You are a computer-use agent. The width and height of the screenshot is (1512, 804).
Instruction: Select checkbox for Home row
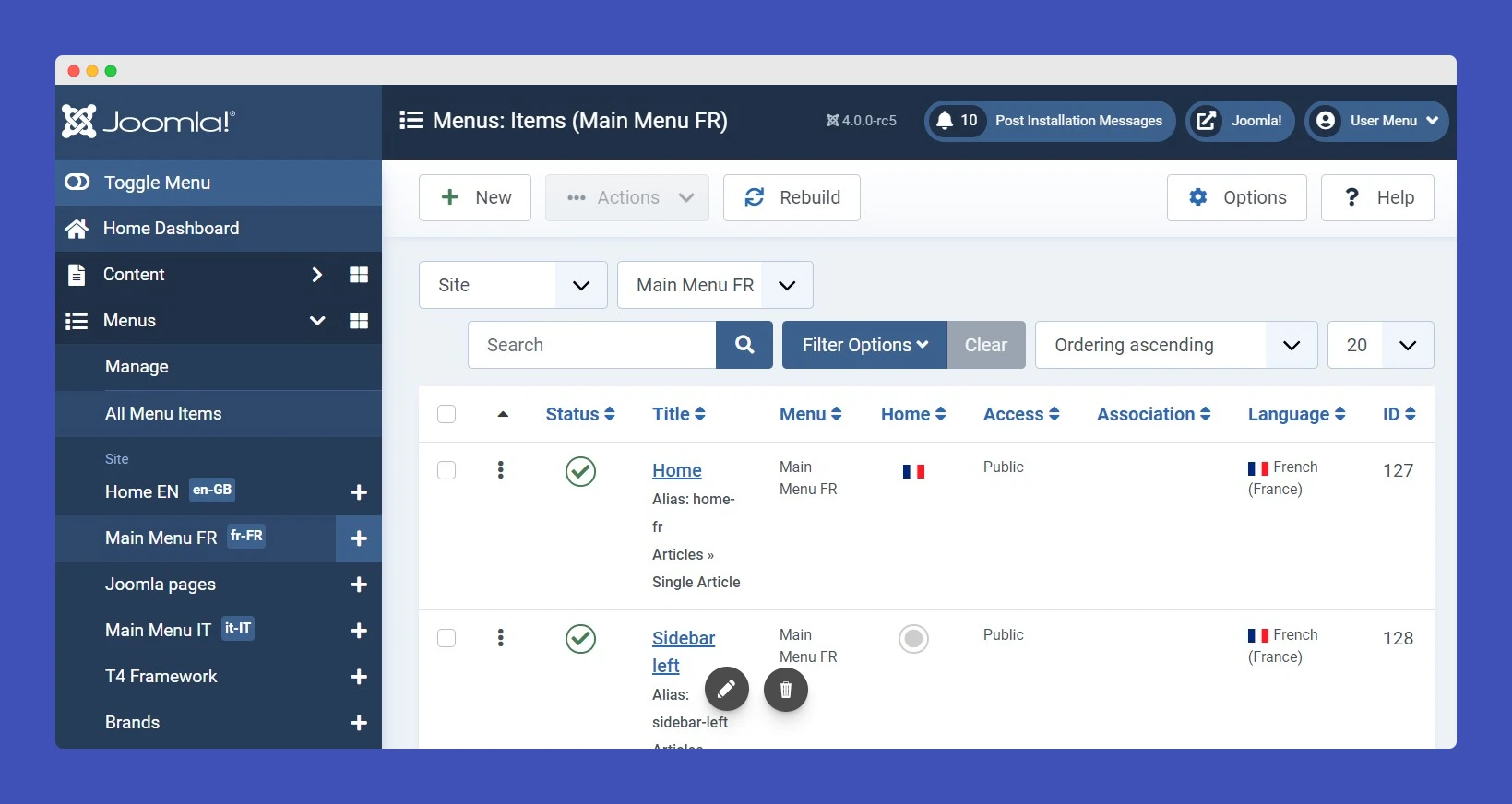pos(446,470)
